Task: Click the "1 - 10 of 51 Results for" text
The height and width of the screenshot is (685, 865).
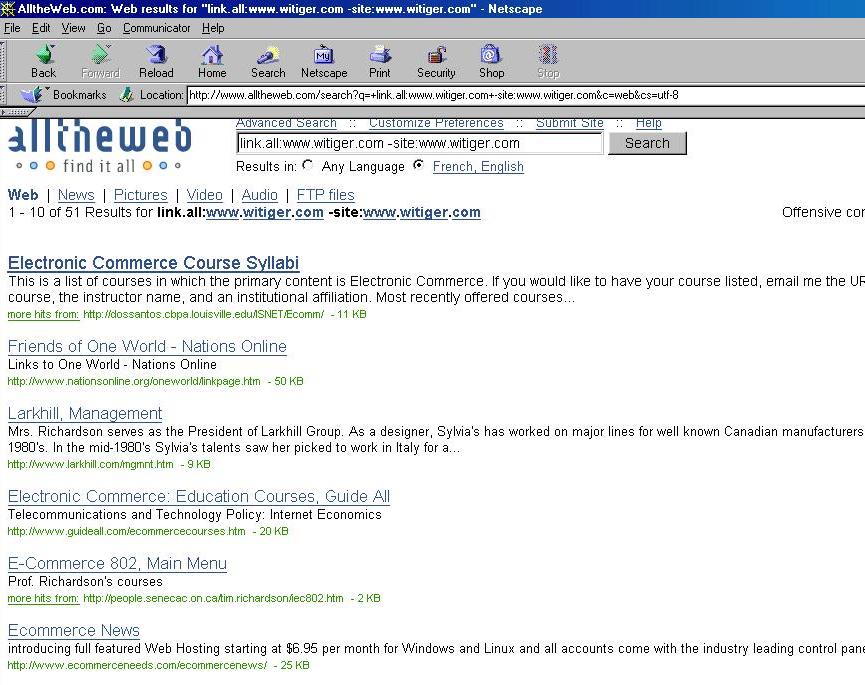Action: click(81, 212)
